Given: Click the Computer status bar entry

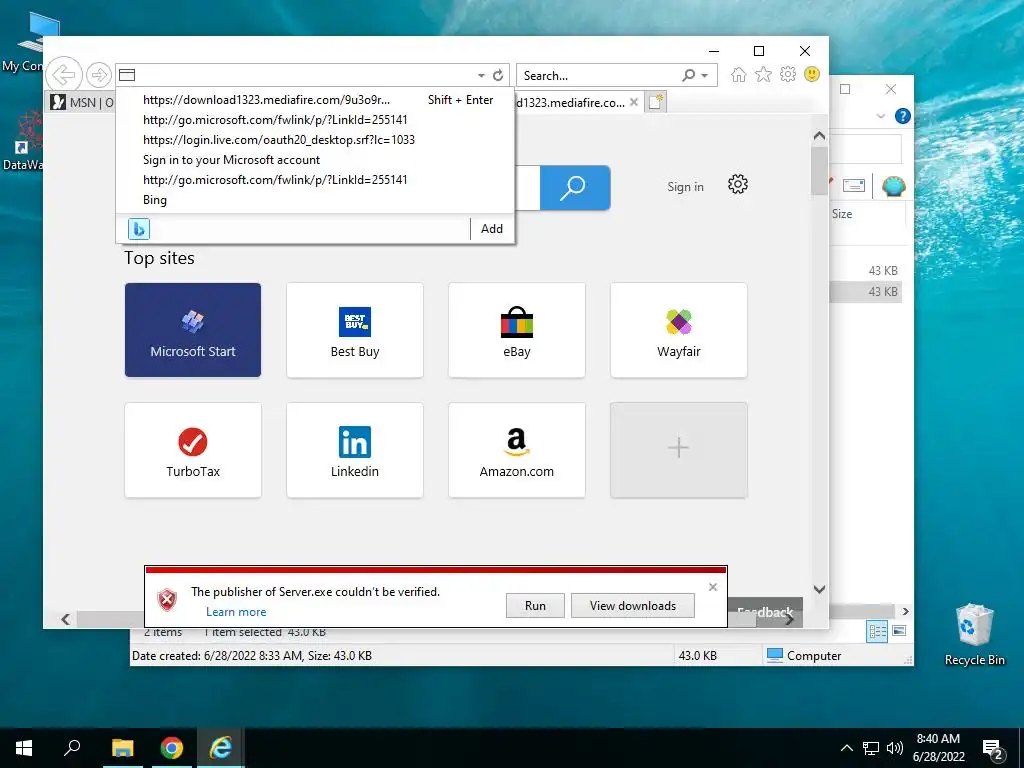Looking at the screenshot, I should (804, 656).
